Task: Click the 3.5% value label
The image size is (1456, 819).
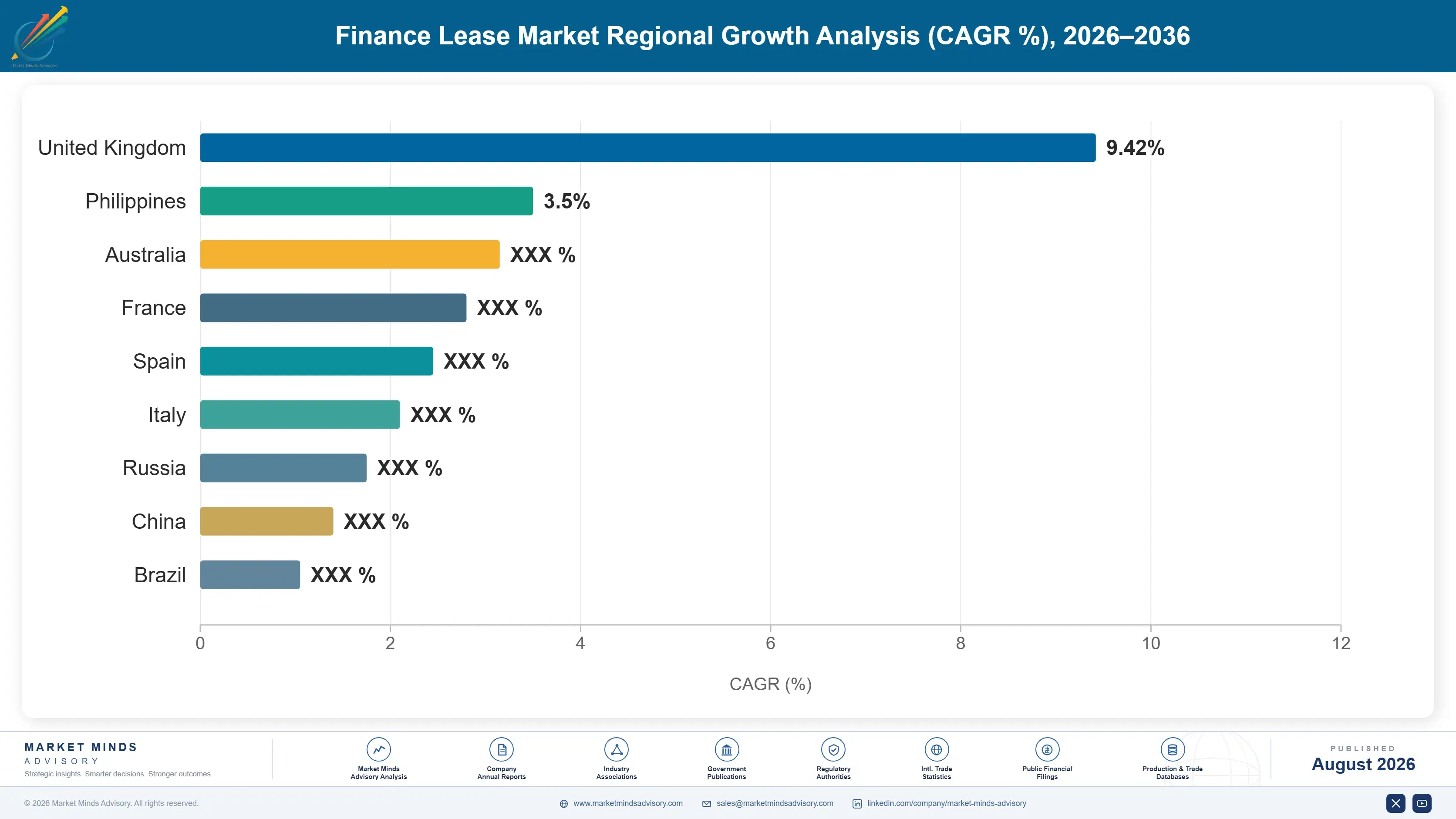Action: tap(567, 201)
